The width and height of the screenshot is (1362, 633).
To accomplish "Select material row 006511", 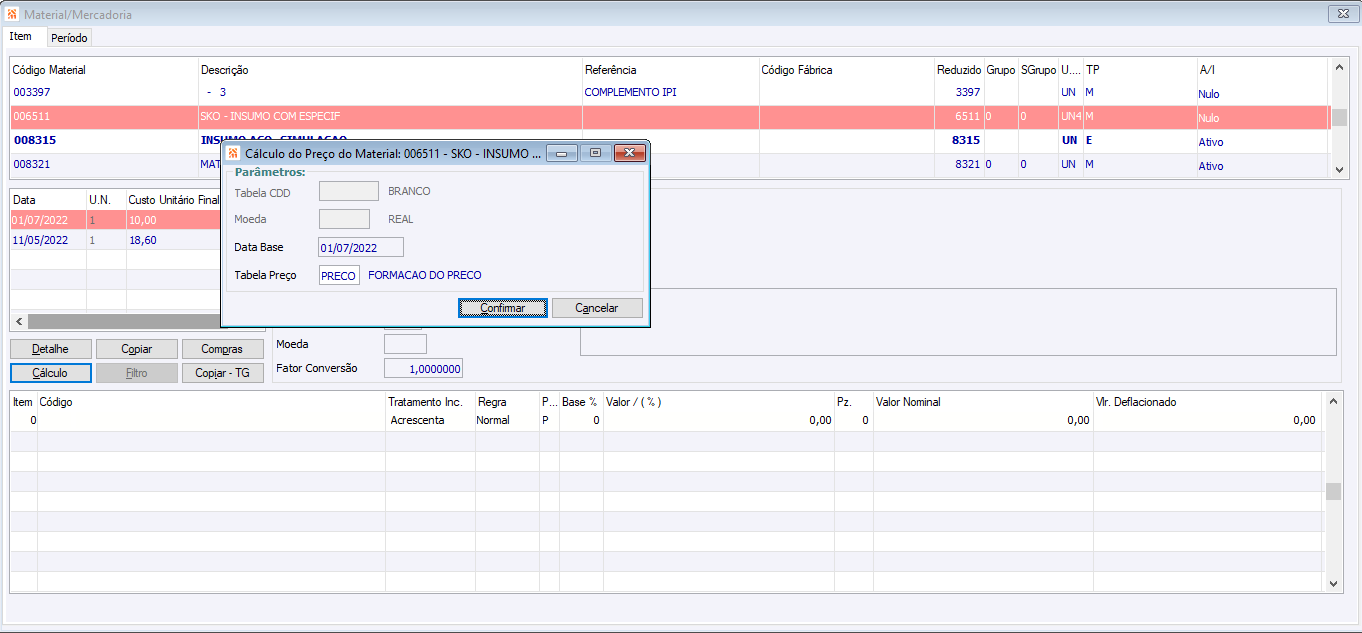I will [670, 117].
